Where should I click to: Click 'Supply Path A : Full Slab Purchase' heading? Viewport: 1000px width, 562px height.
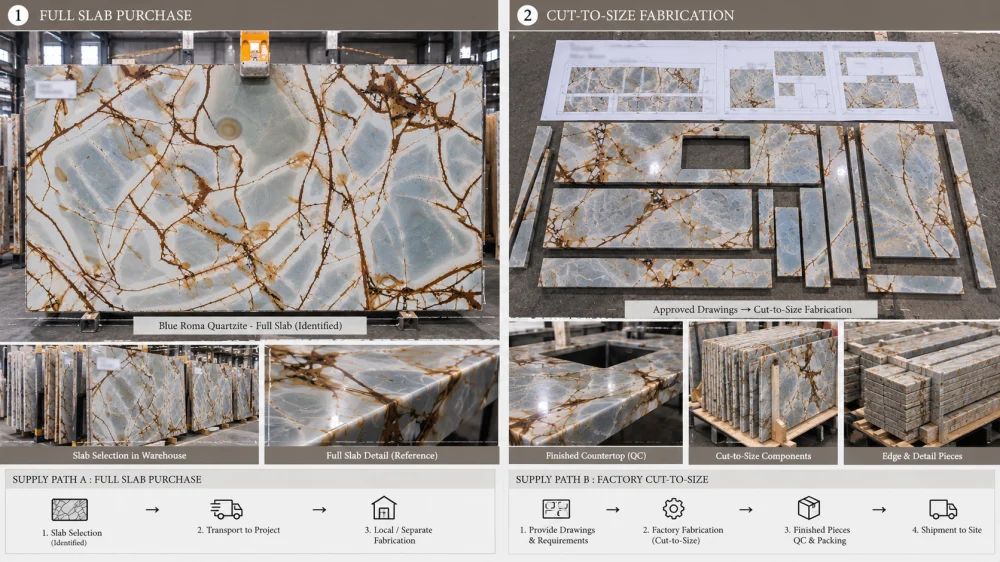(107, 479)
